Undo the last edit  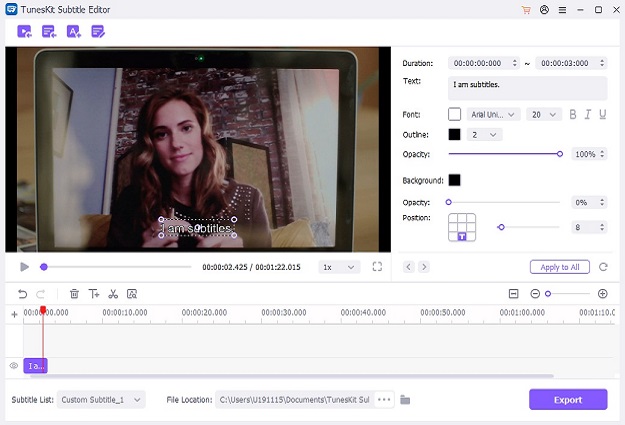point(23,294)
